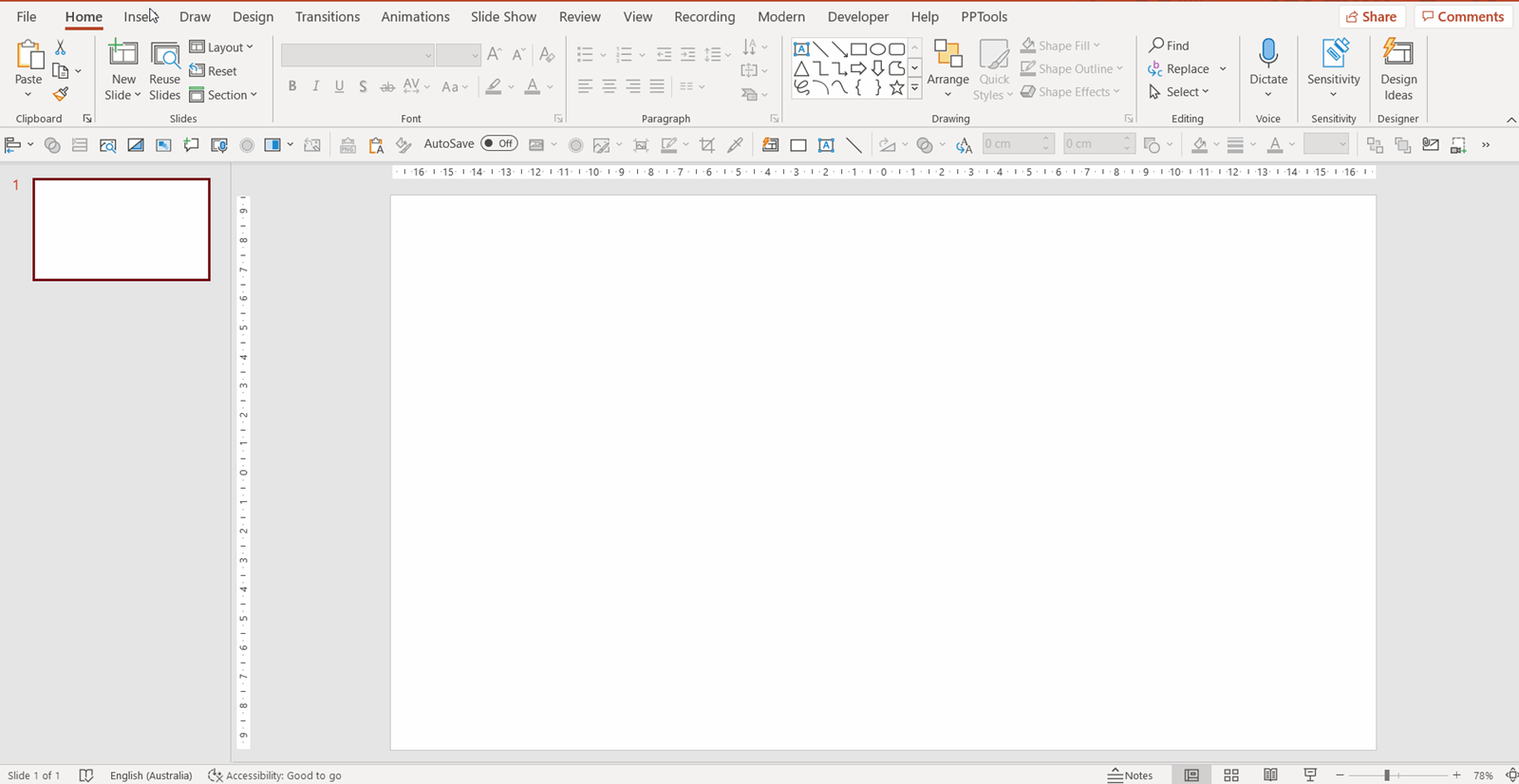Toggle the AutoSave switch

499,144
